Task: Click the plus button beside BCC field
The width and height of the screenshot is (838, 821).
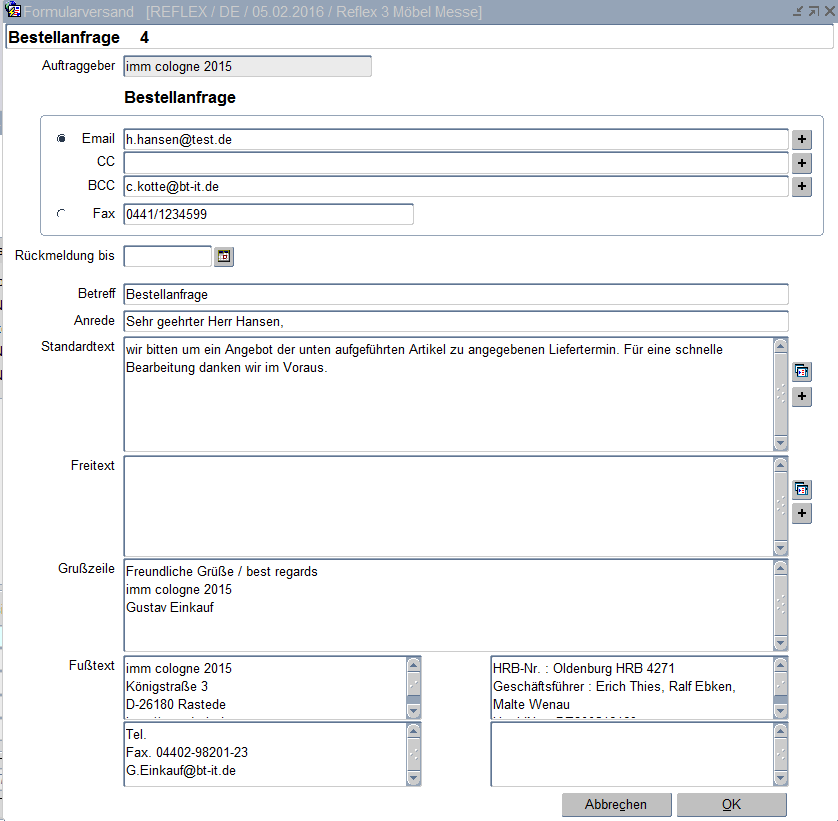Action: coord(801,186)
